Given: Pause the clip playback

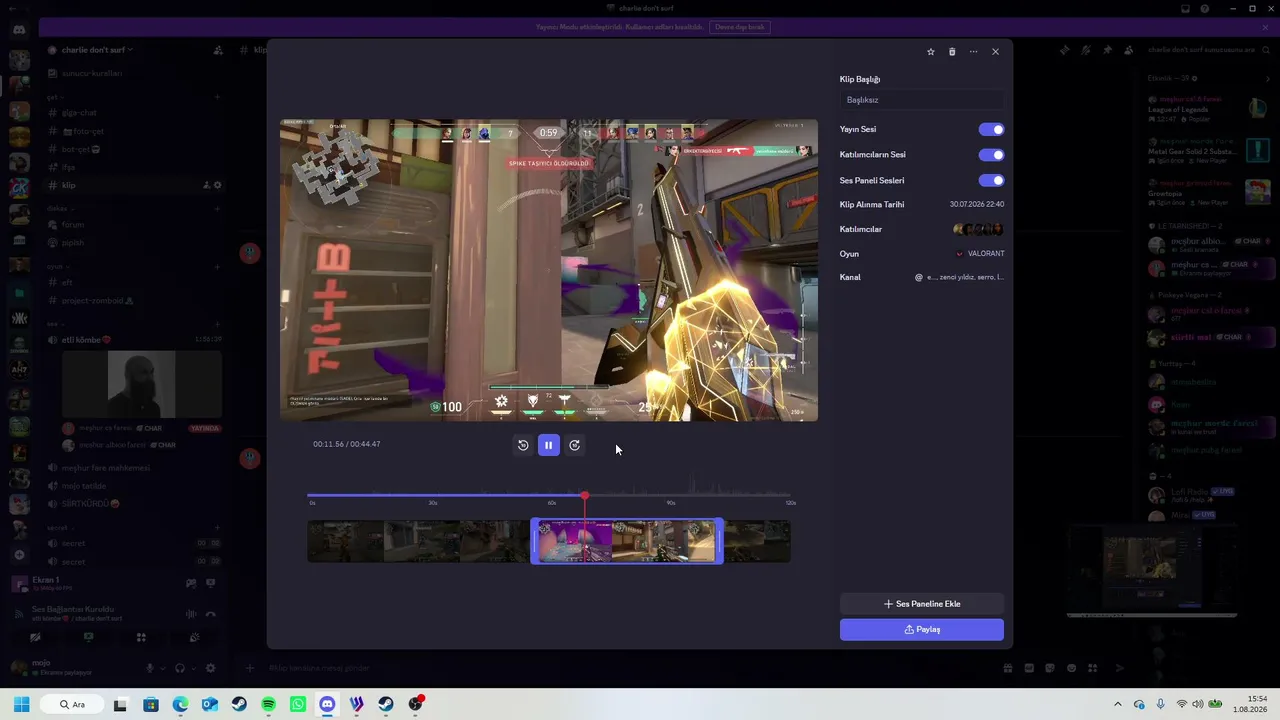Looking at the screenshot, I should click(x=548, y=445).
